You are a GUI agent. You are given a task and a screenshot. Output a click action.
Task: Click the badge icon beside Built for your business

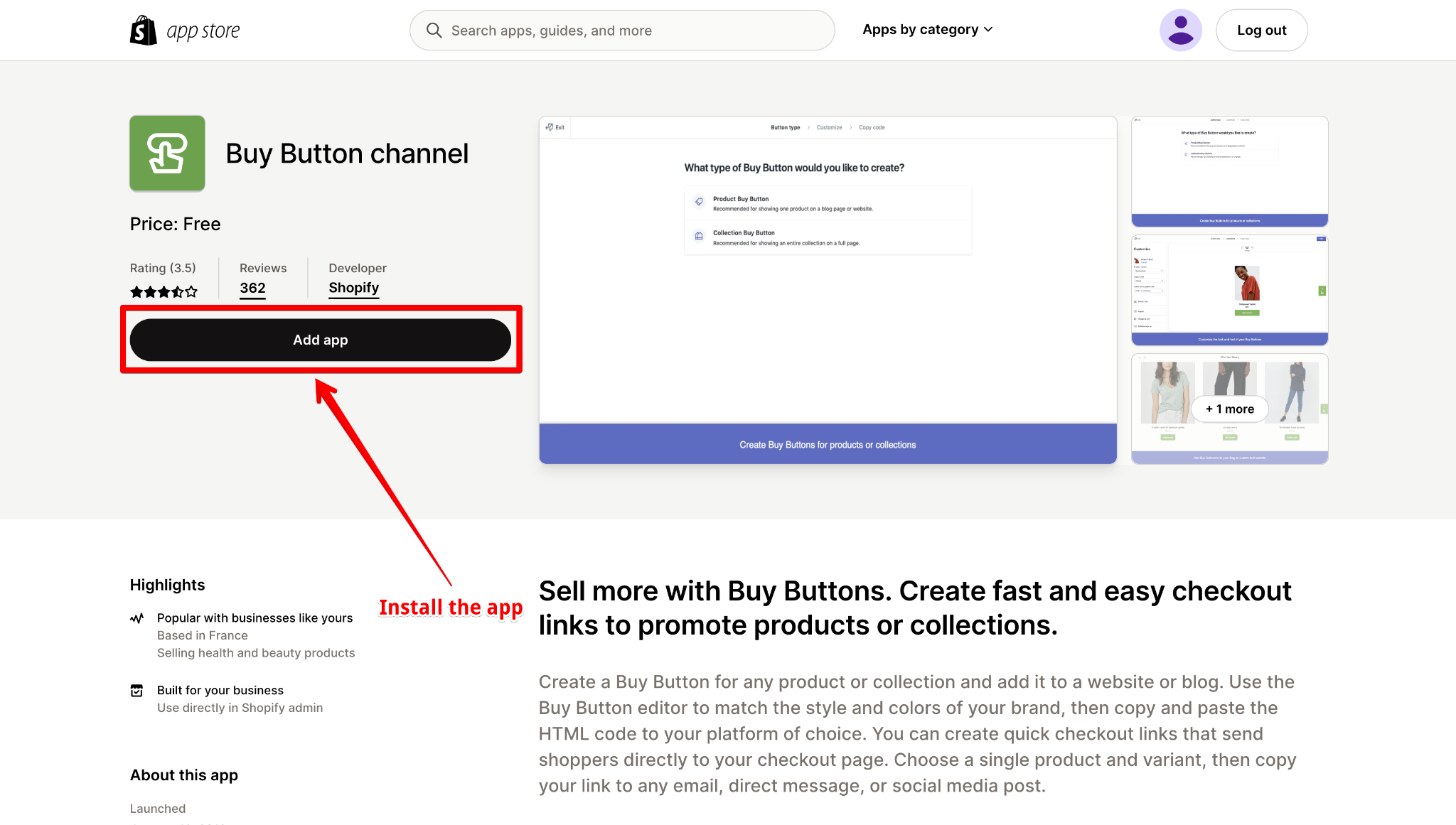pos(136,690)
